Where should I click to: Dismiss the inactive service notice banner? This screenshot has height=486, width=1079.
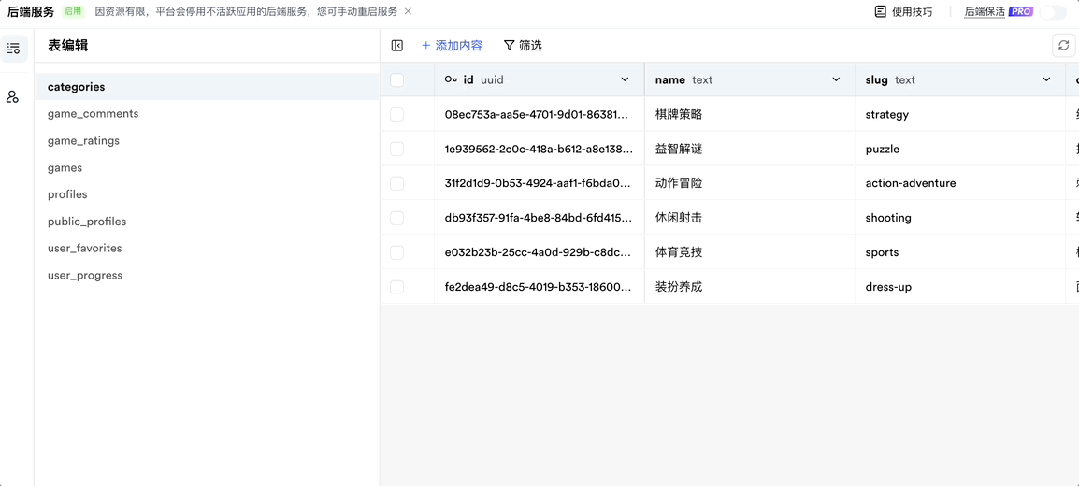coord(408,11)
